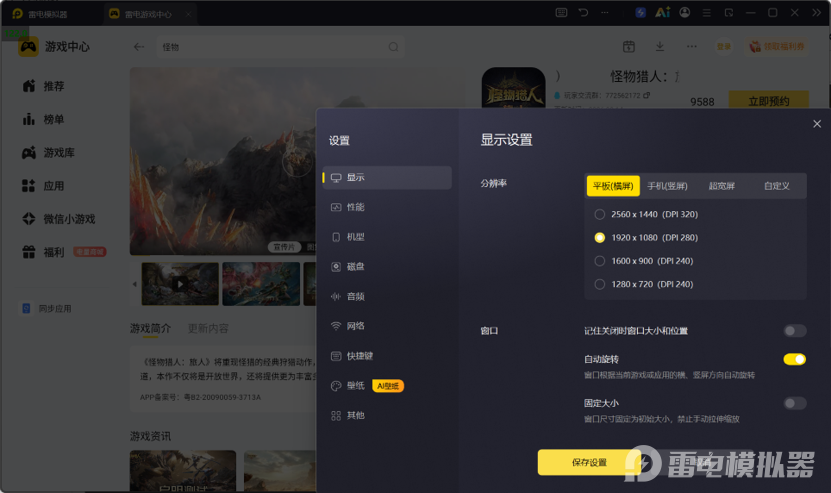This screenshot has height=493, width=831.
Task: Open 游戏库 game library in sidebar
Action: (49, 153)
